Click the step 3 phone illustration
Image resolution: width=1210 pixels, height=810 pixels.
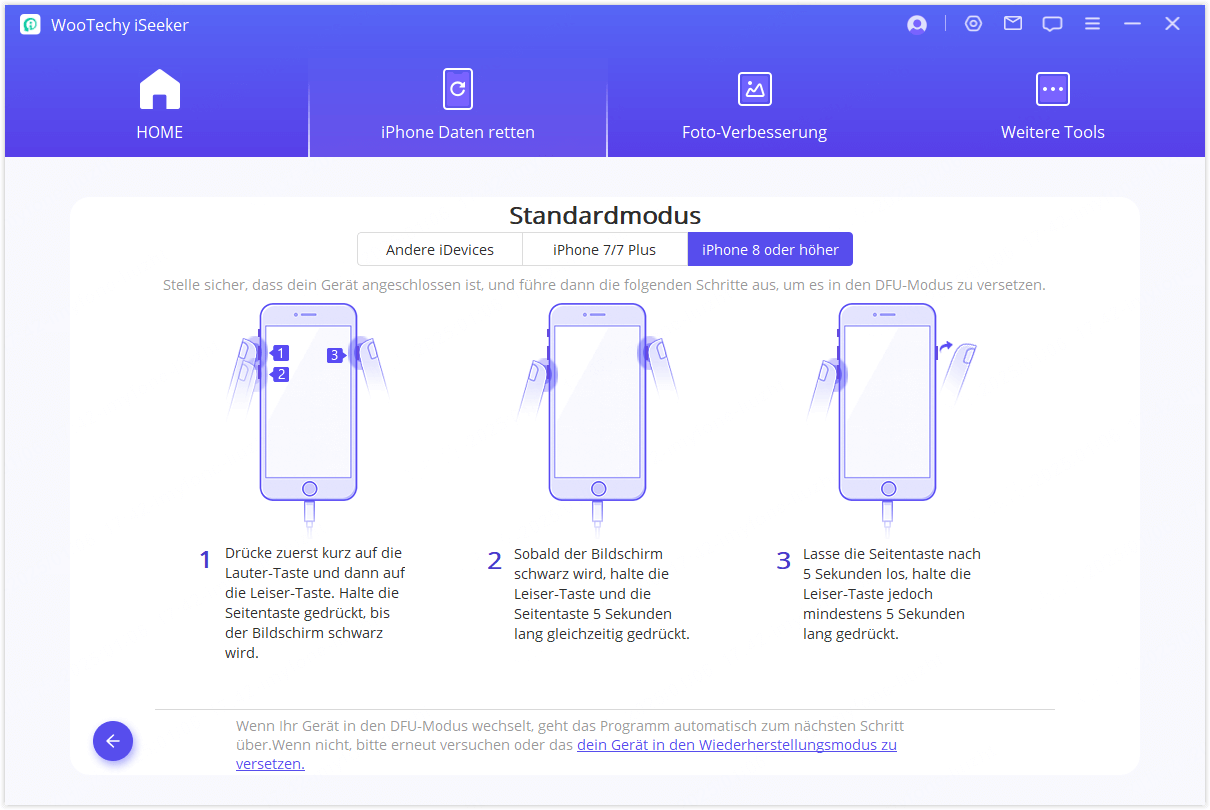tap(887, 410)
